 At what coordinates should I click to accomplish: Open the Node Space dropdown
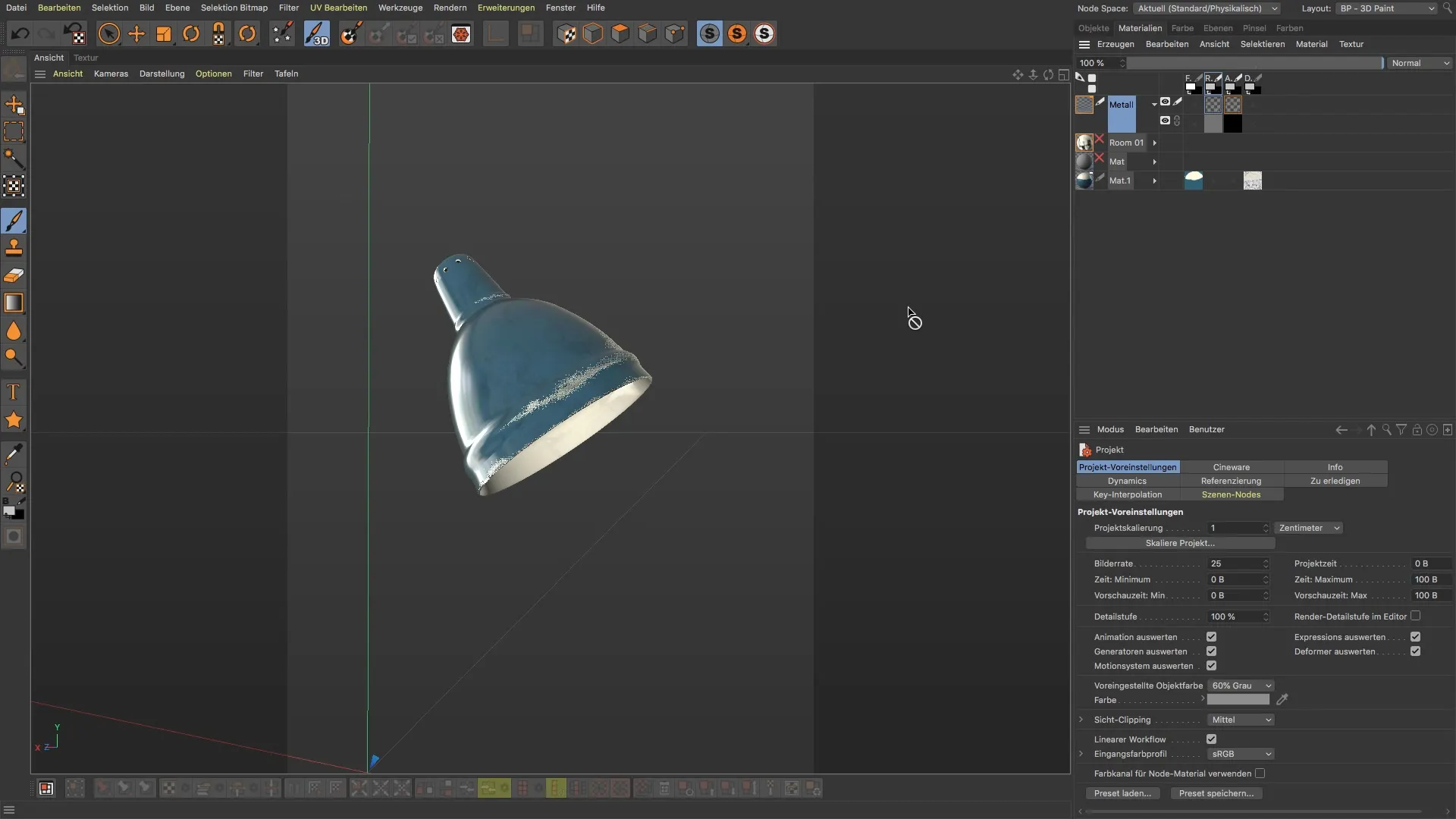point(1207,8)
